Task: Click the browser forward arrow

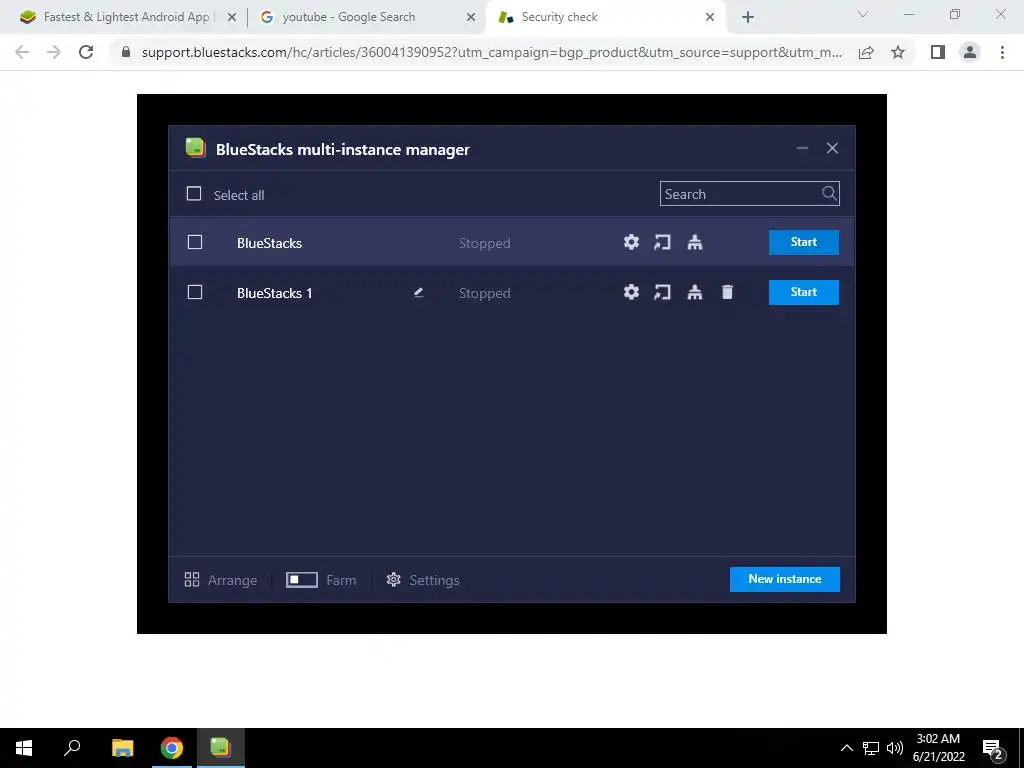Action: (54, 52)
